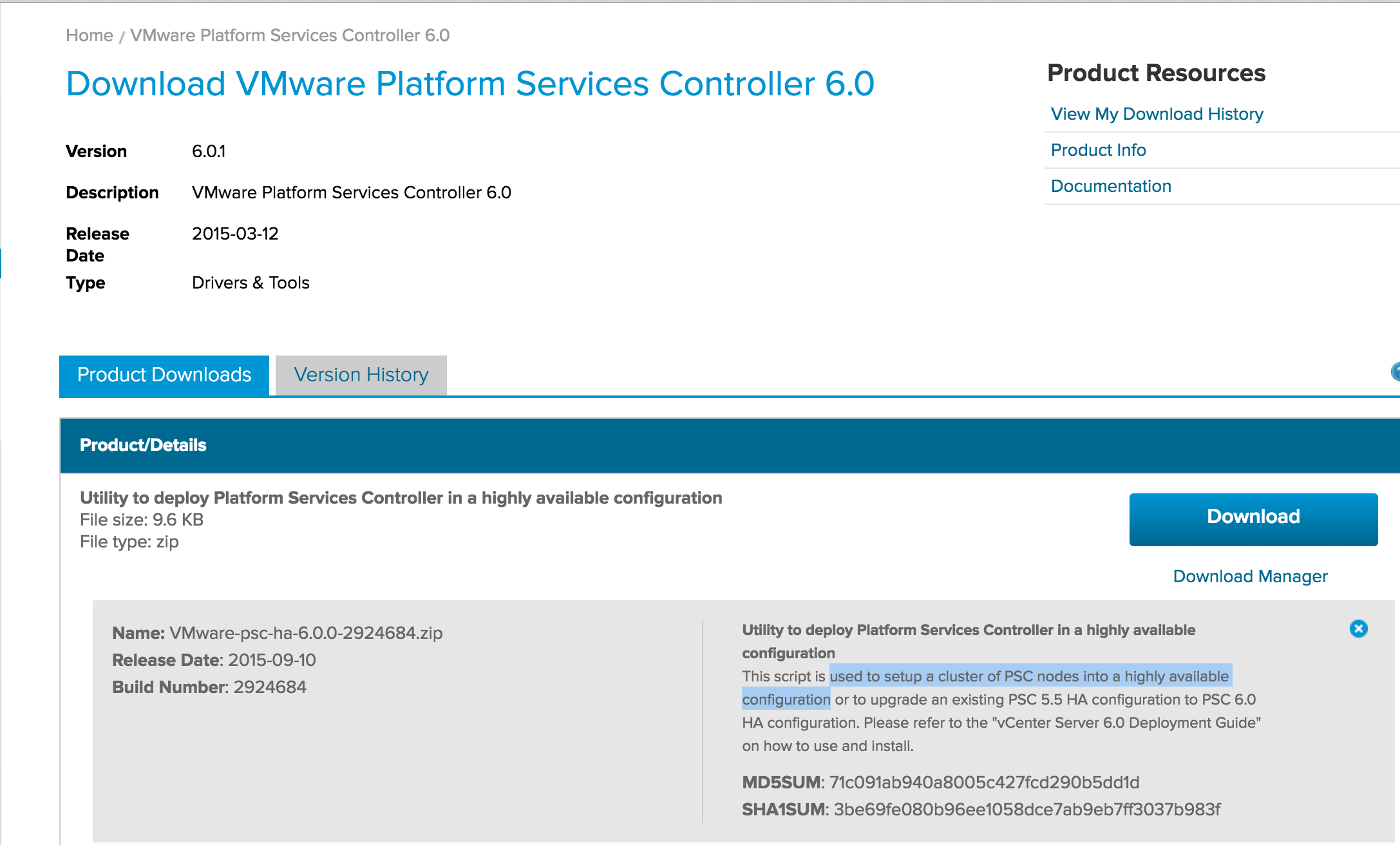Select the Product Downloads tab
Screen dimensions: 1400x845
pos(164,375)
